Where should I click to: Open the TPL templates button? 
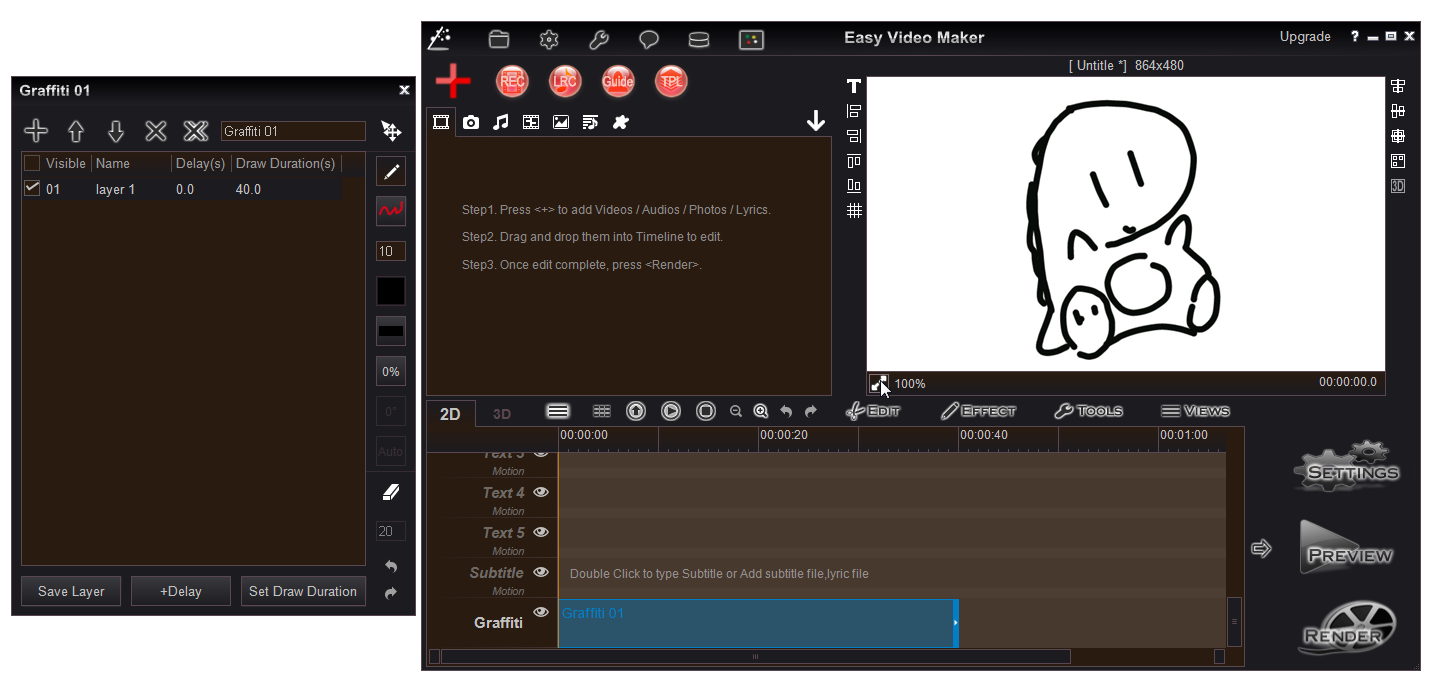pos(671,81)
